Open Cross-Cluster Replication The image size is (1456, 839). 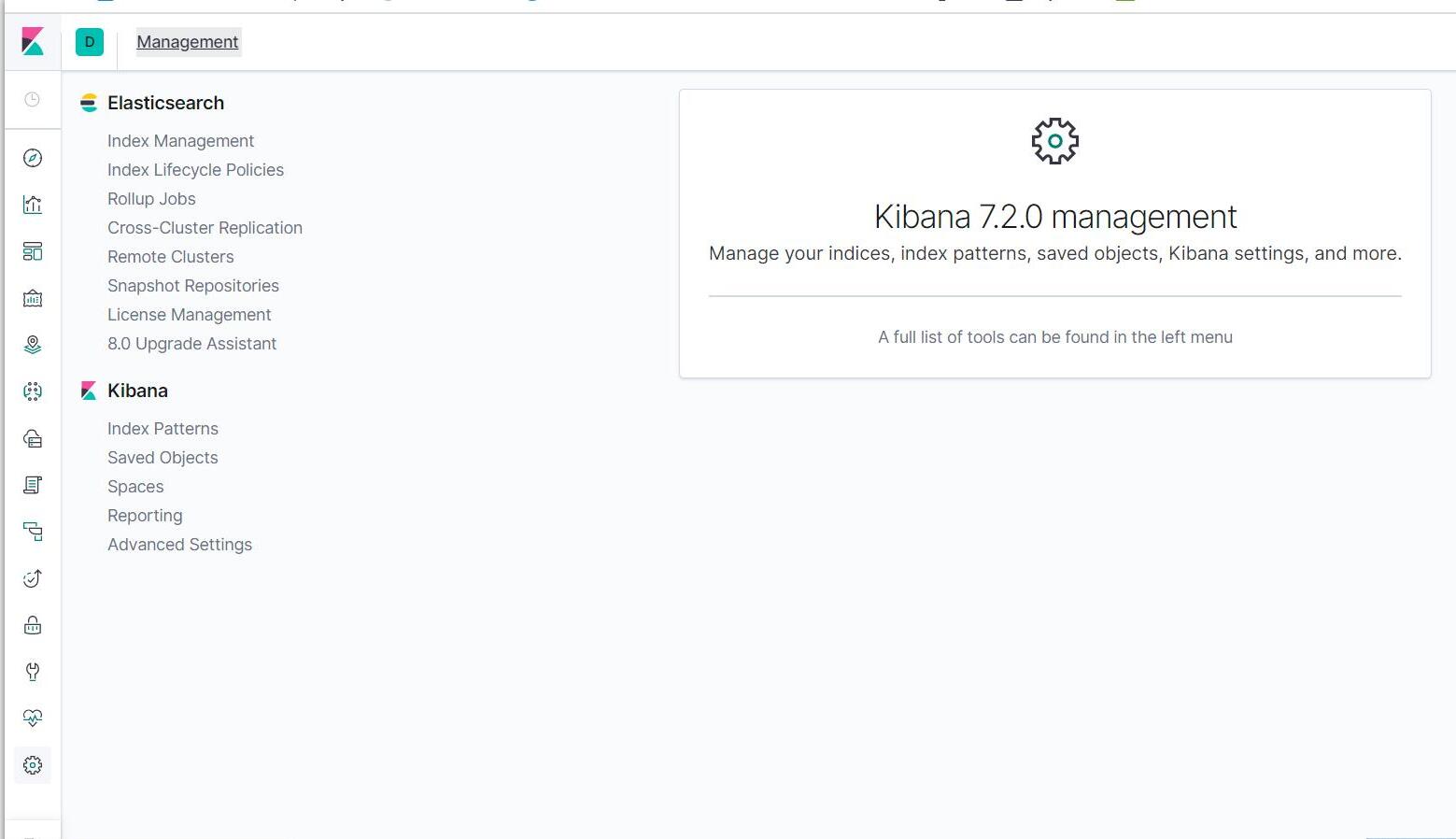pos(205,228)
